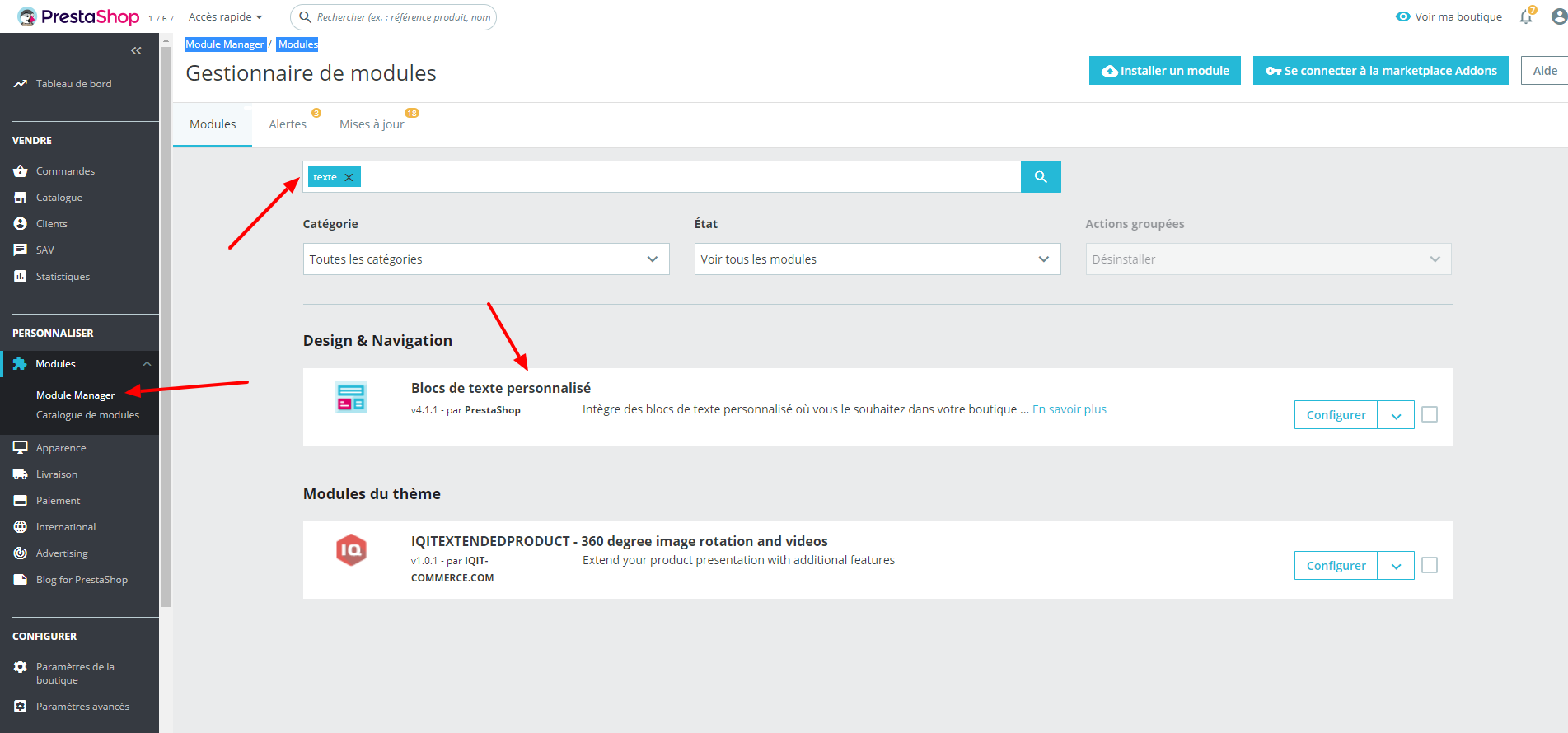Configure the Blocs de texte personnalisé module
Screen dimensions: 1568x733
pyautogui.click(x=1336, y=415)
